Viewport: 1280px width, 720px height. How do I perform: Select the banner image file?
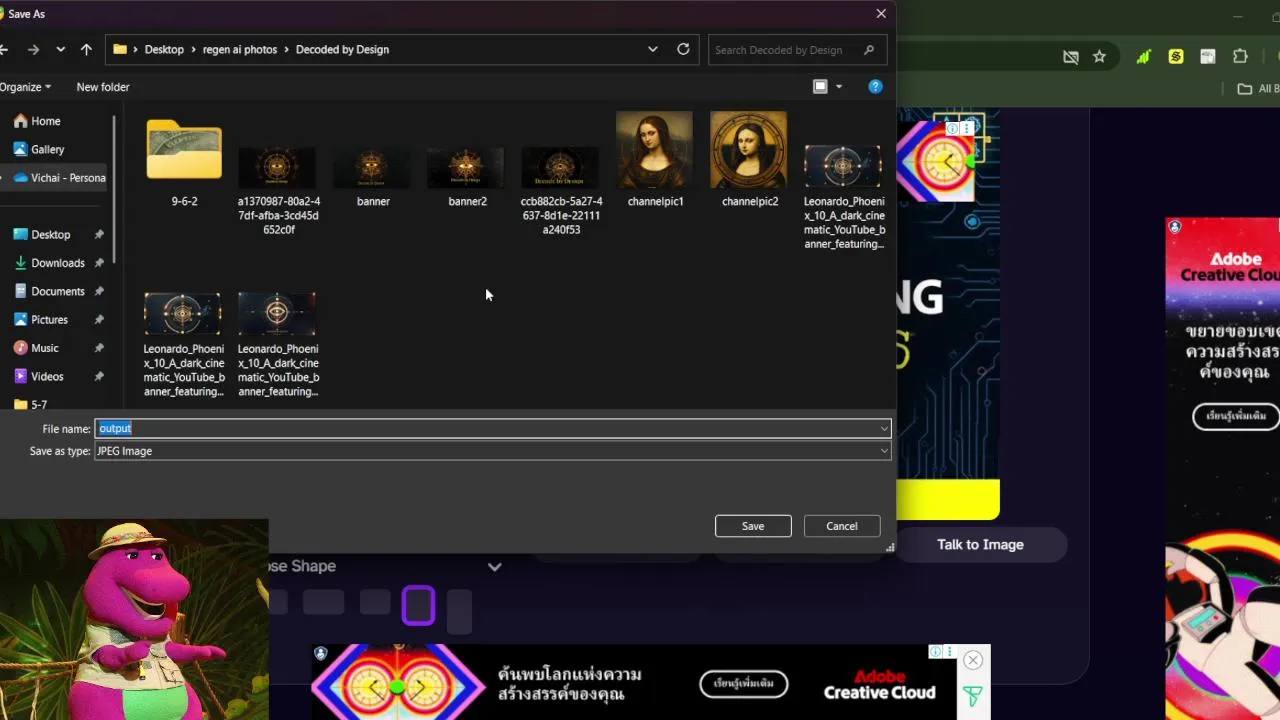373,176
